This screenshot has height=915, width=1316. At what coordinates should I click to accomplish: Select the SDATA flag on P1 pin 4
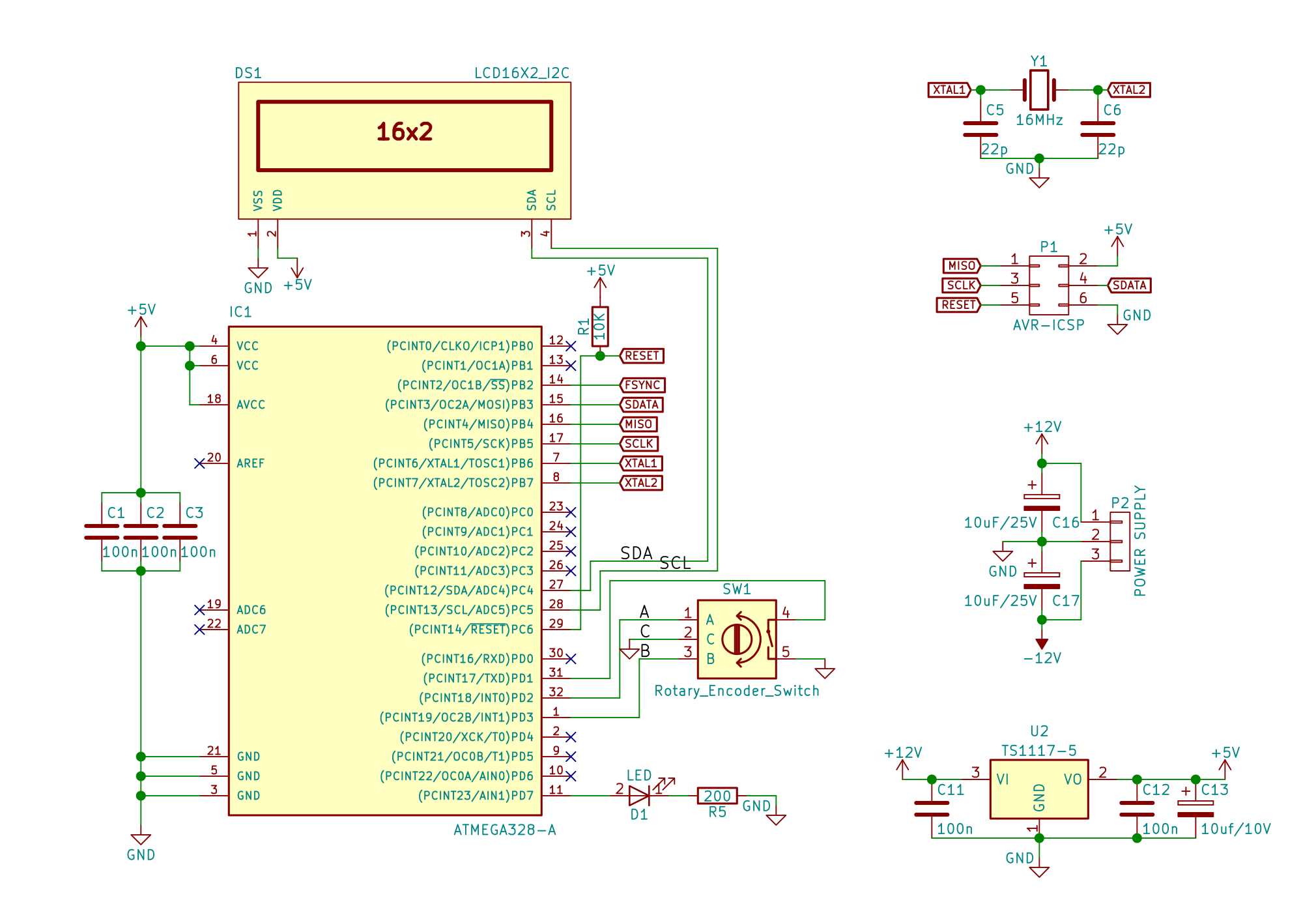[1130, 285]
